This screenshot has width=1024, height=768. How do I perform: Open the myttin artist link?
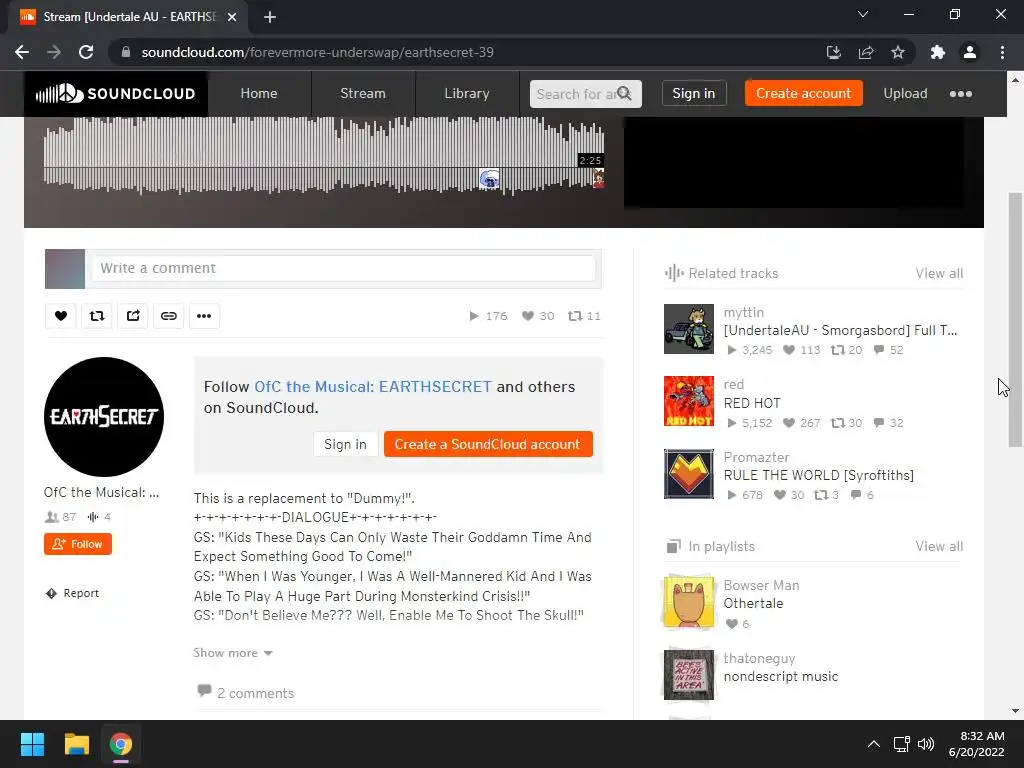point(743,313)
